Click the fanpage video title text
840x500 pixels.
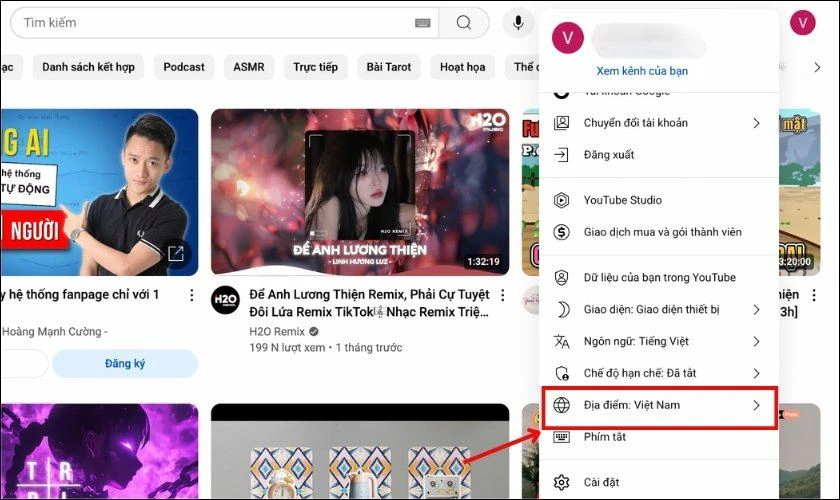click(x=80, y=294)
